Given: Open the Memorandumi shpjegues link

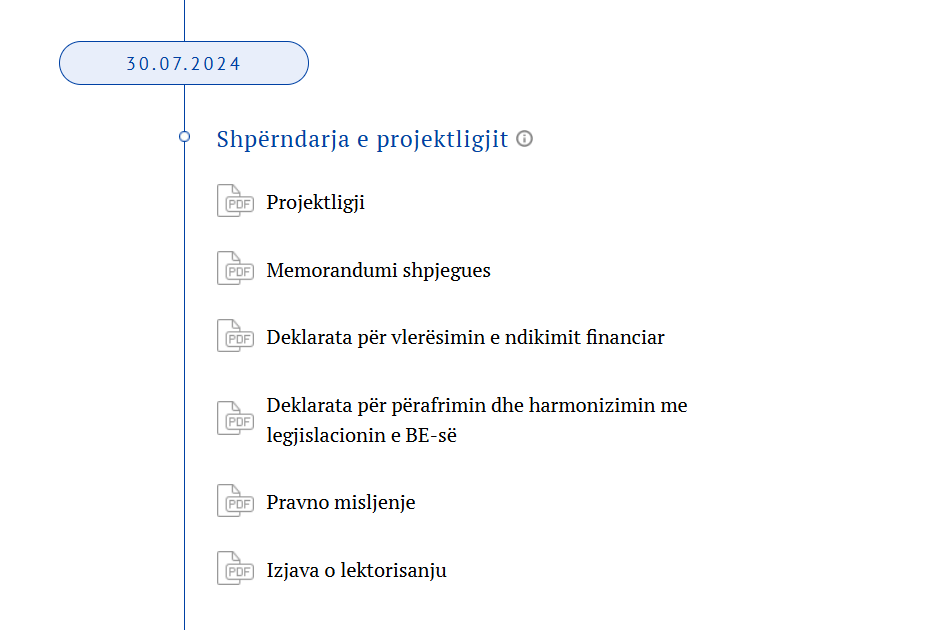Looking at the screenshot, I should click(x=378, y=270).
